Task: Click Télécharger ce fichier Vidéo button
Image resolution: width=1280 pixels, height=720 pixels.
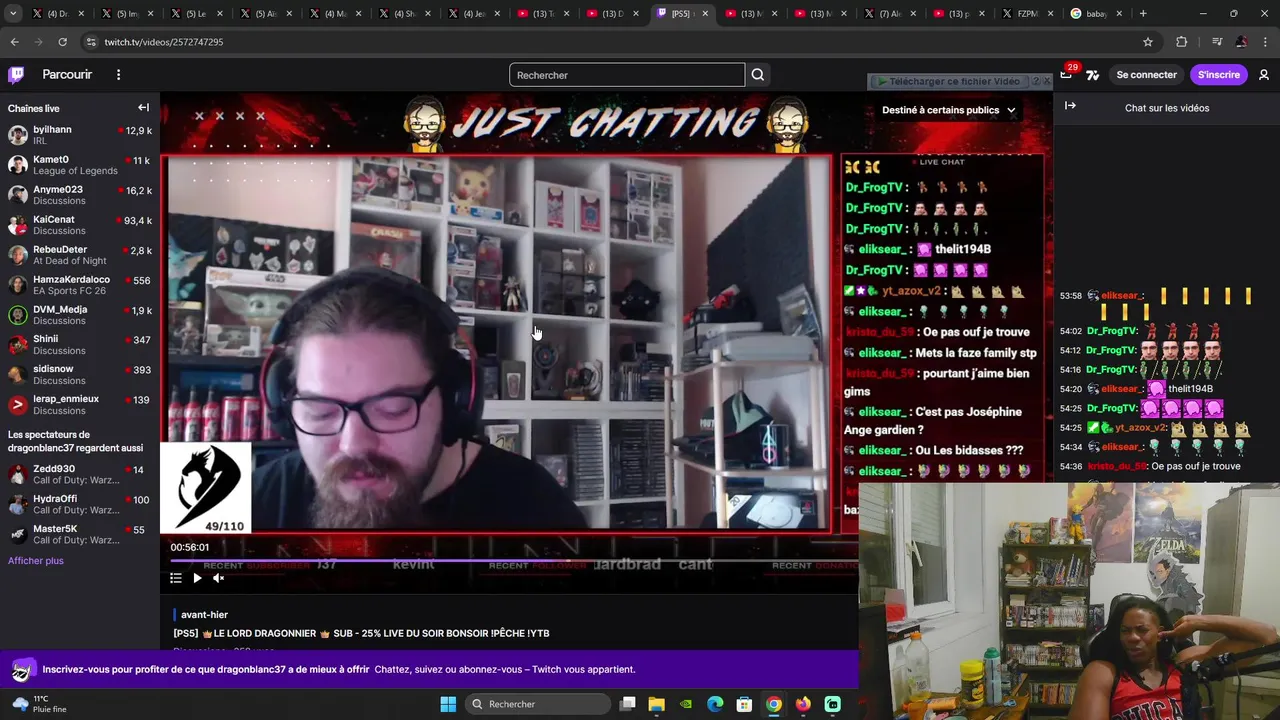Action: (x=948, y=81)
